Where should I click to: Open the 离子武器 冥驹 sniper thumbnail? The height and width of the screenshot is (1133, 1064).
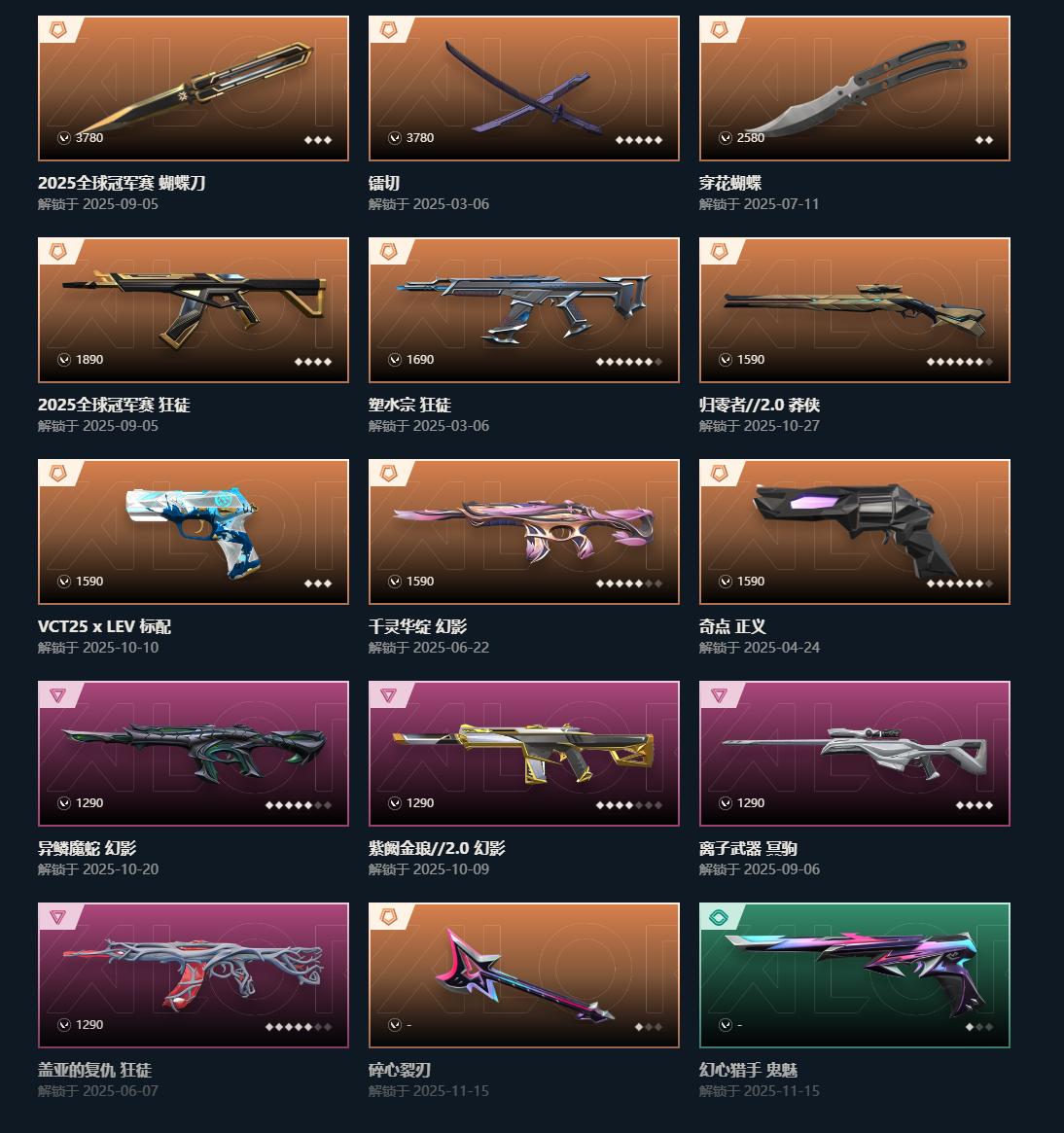[854, 754]
